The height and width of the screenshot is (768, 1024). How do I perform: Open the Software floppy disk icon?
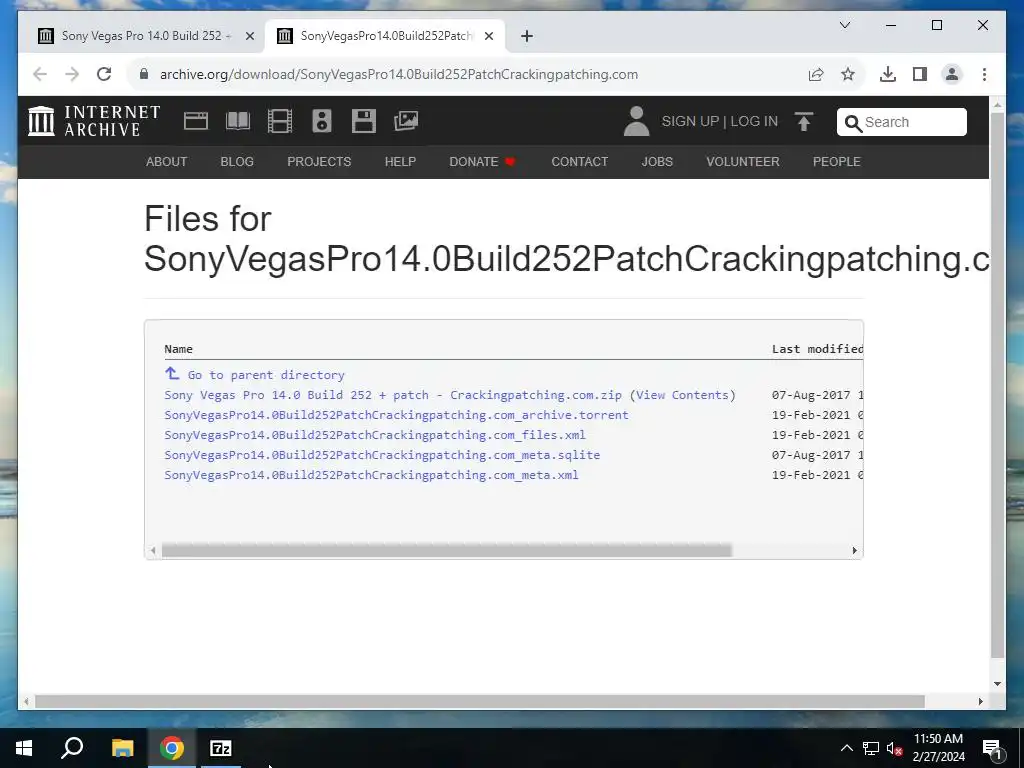(364, 121)
